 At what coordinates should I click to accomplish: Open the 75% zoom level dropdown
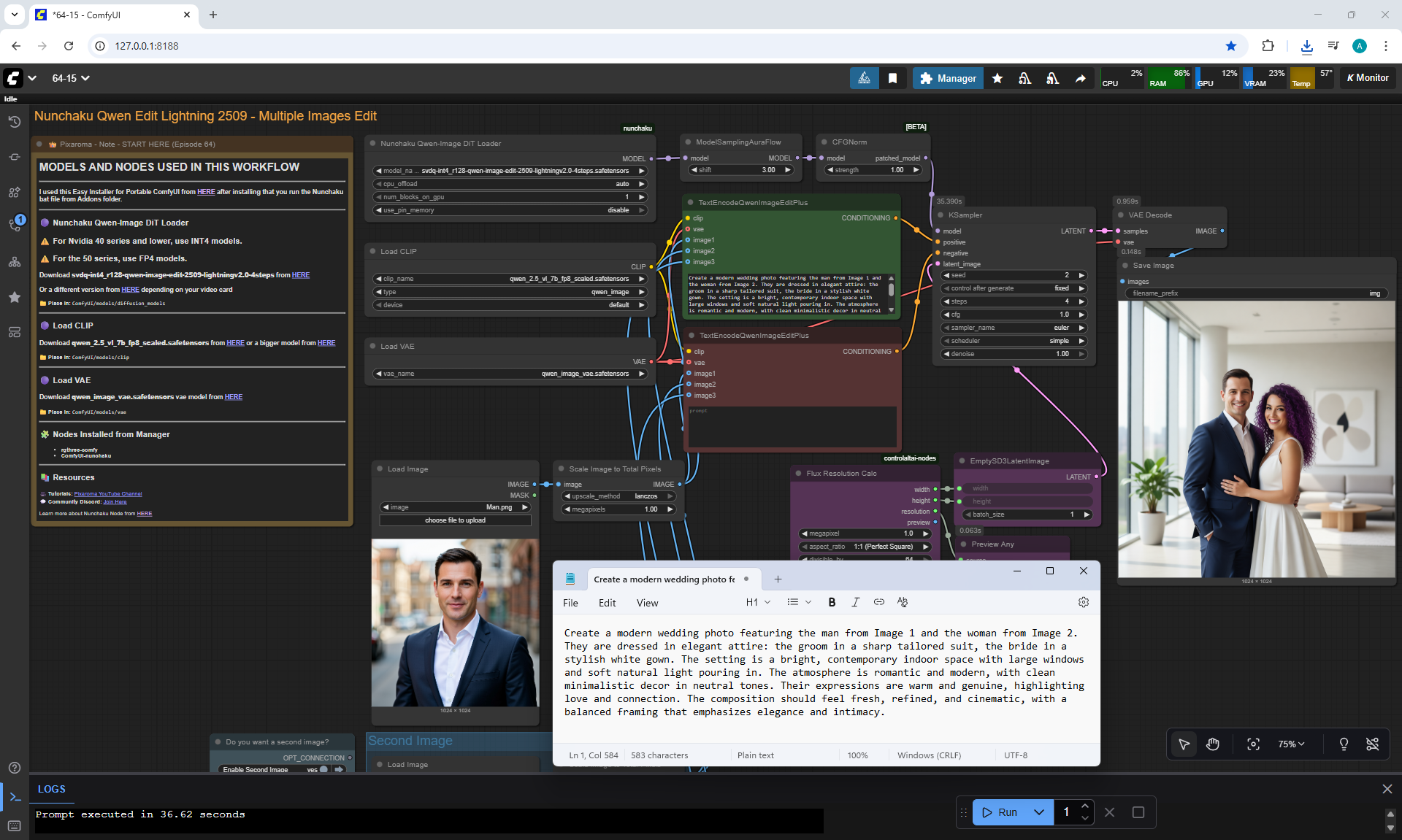coord(1290,744)
